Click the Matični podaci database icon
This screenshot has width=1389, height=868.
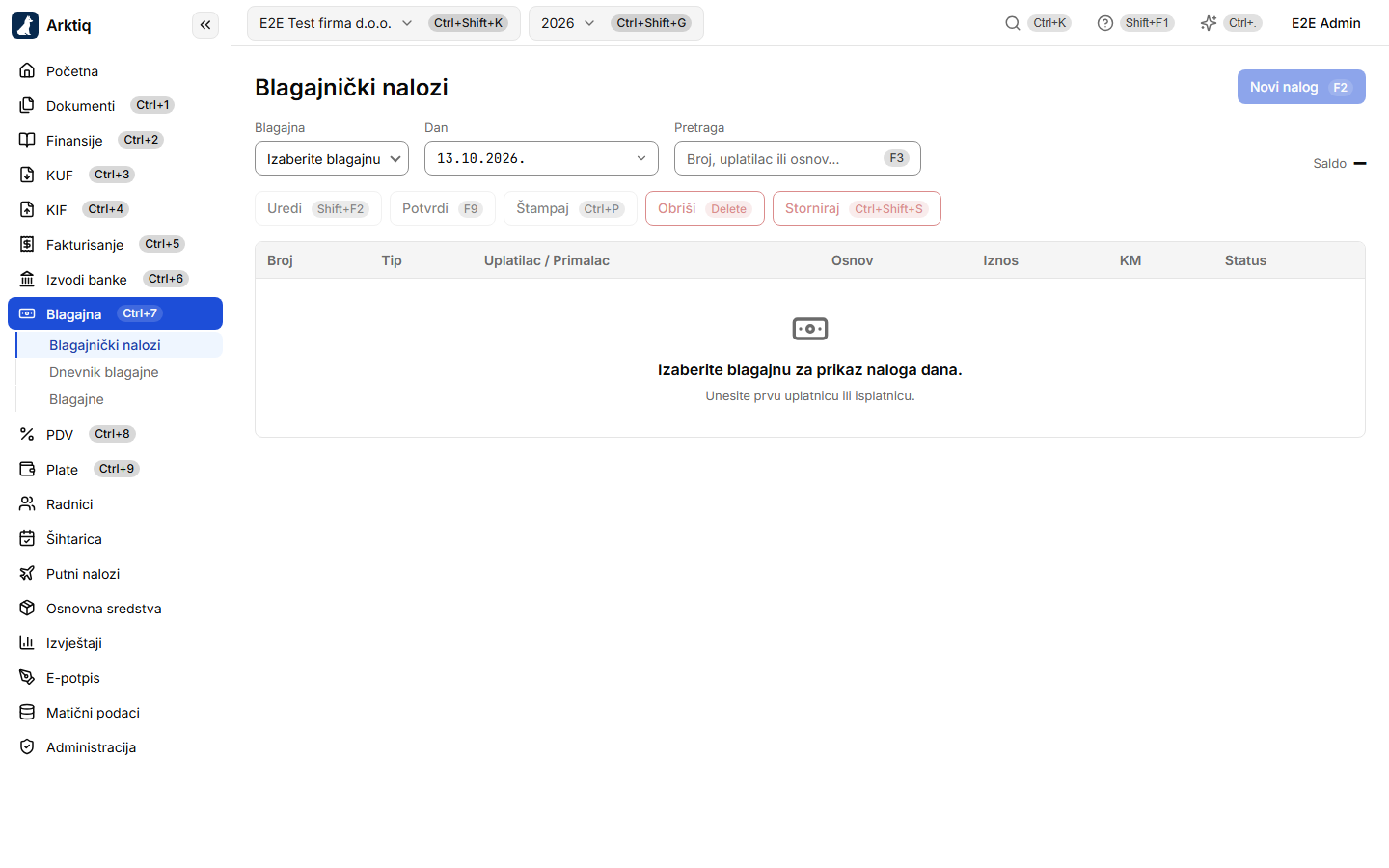click(x=27, y=712)
